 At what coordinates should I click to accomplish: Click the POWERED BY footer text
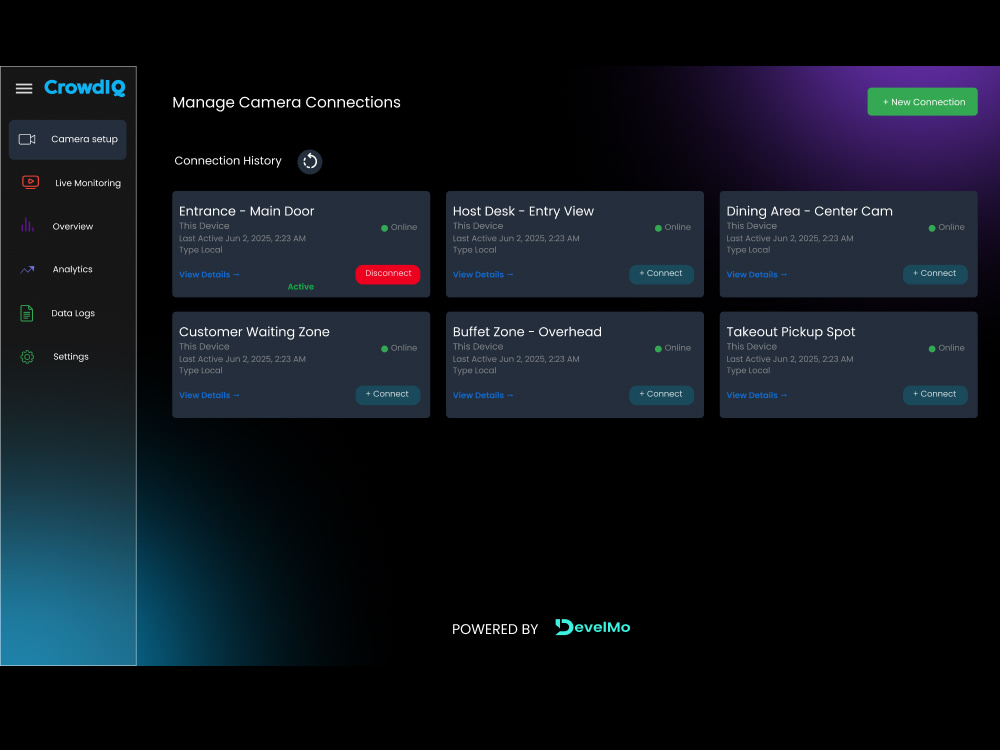pos(495,629)
